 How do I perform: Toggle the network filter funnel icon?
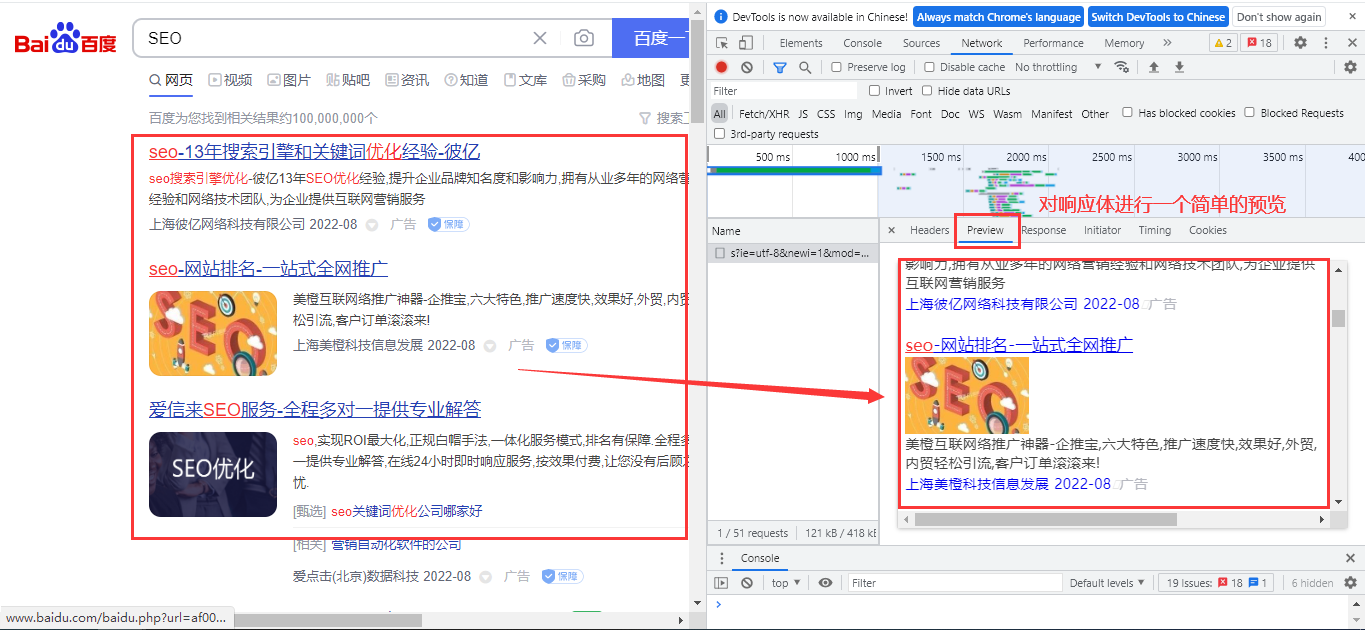pos(780,67)
